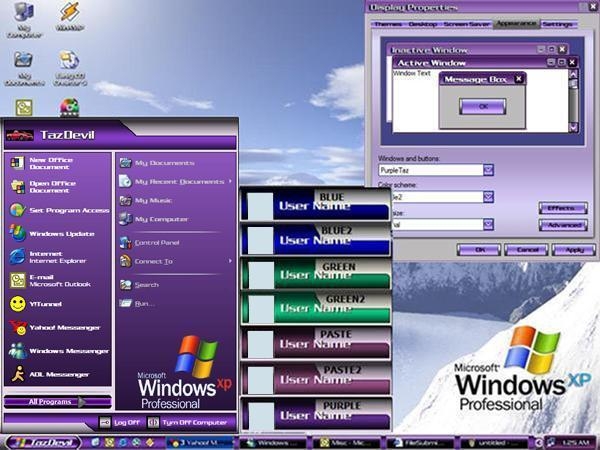
Task: Open the Font size dropdown
Action: [488, 224]
